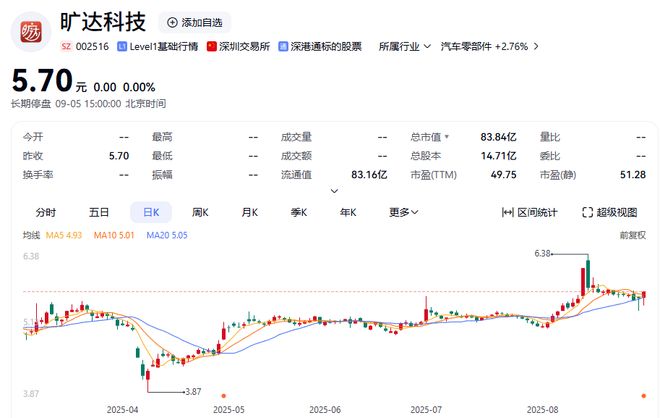Click orange event dot at chart right edge
This screenshot has height=418, width=660.
[644, 396]
